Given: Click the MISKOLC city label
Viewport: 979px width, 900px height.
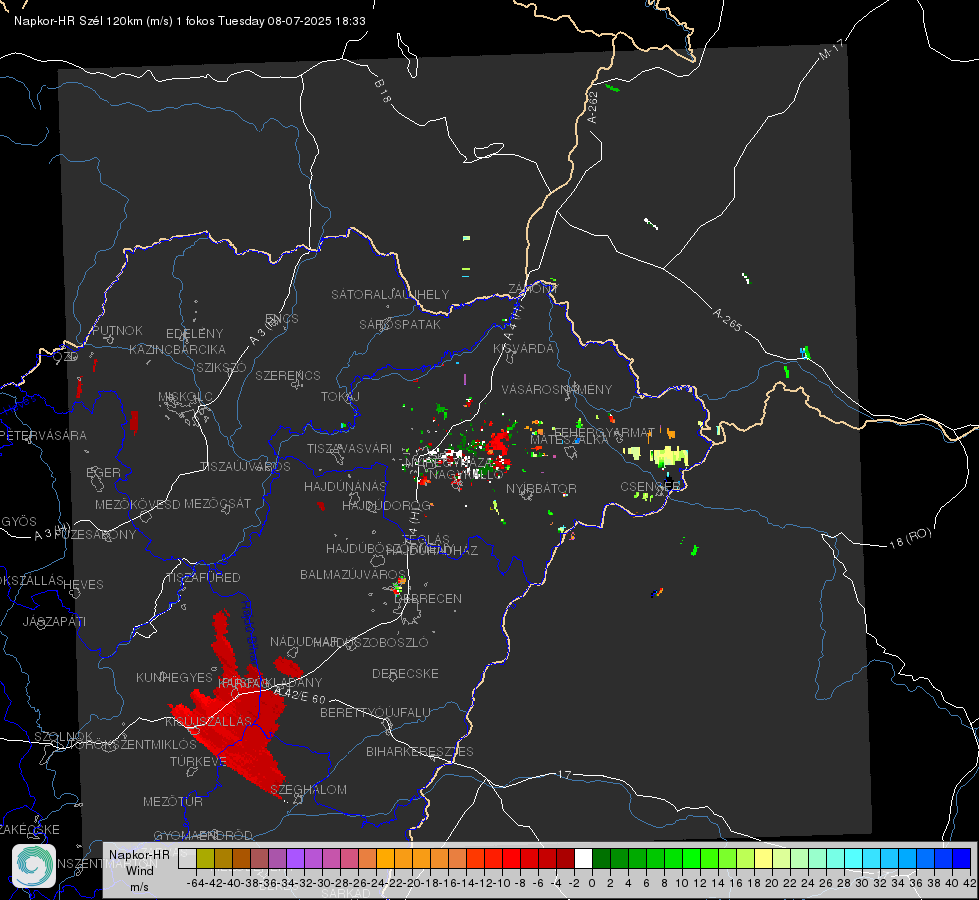Looking at the screenshot, I should (x=185, y=397).
